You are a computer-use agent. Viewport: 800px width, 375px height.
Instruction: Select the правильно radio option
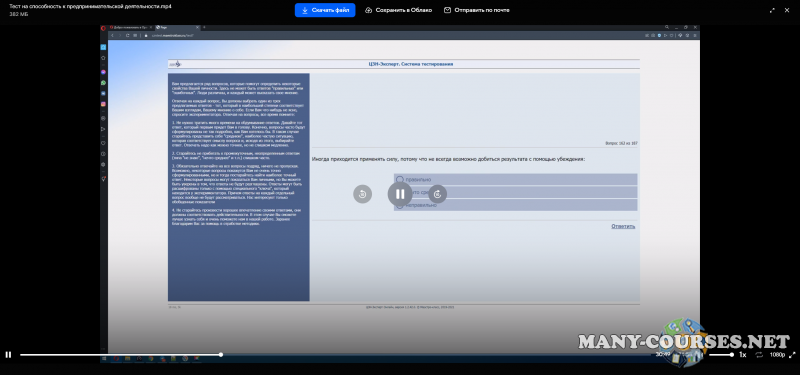(400, 180)
